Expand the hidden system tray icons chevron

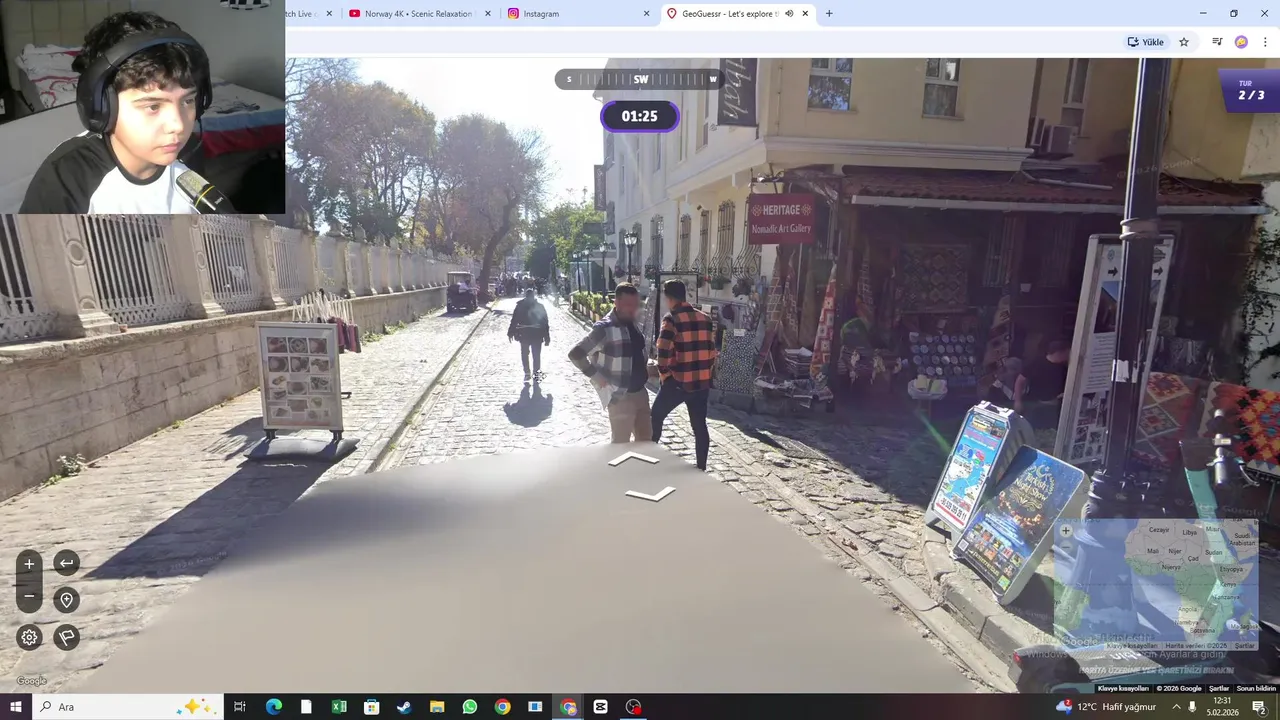coord(1176,707)
